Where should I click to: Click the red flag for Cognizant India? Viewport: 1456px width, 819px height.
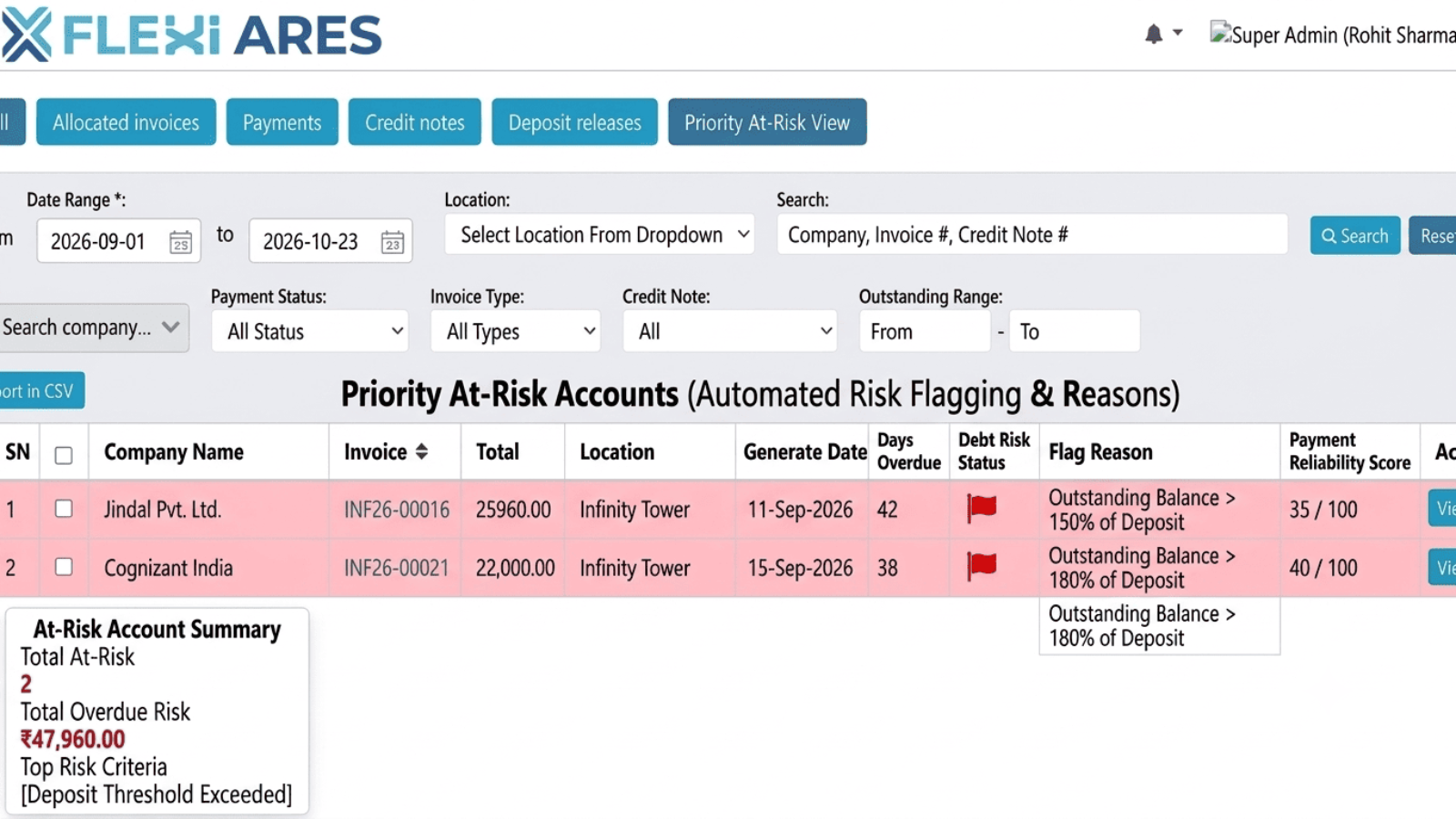pyautogui.click(x=982, y=566)
